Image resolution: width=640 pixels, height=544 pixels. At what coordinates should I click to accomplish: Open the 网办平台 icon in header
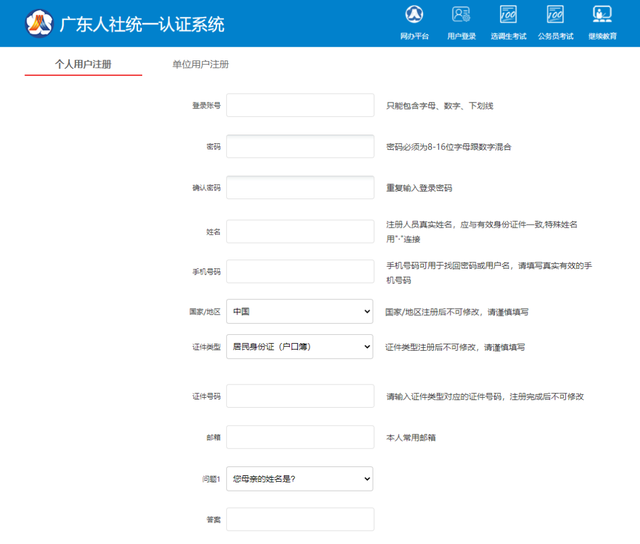[414, 15]
